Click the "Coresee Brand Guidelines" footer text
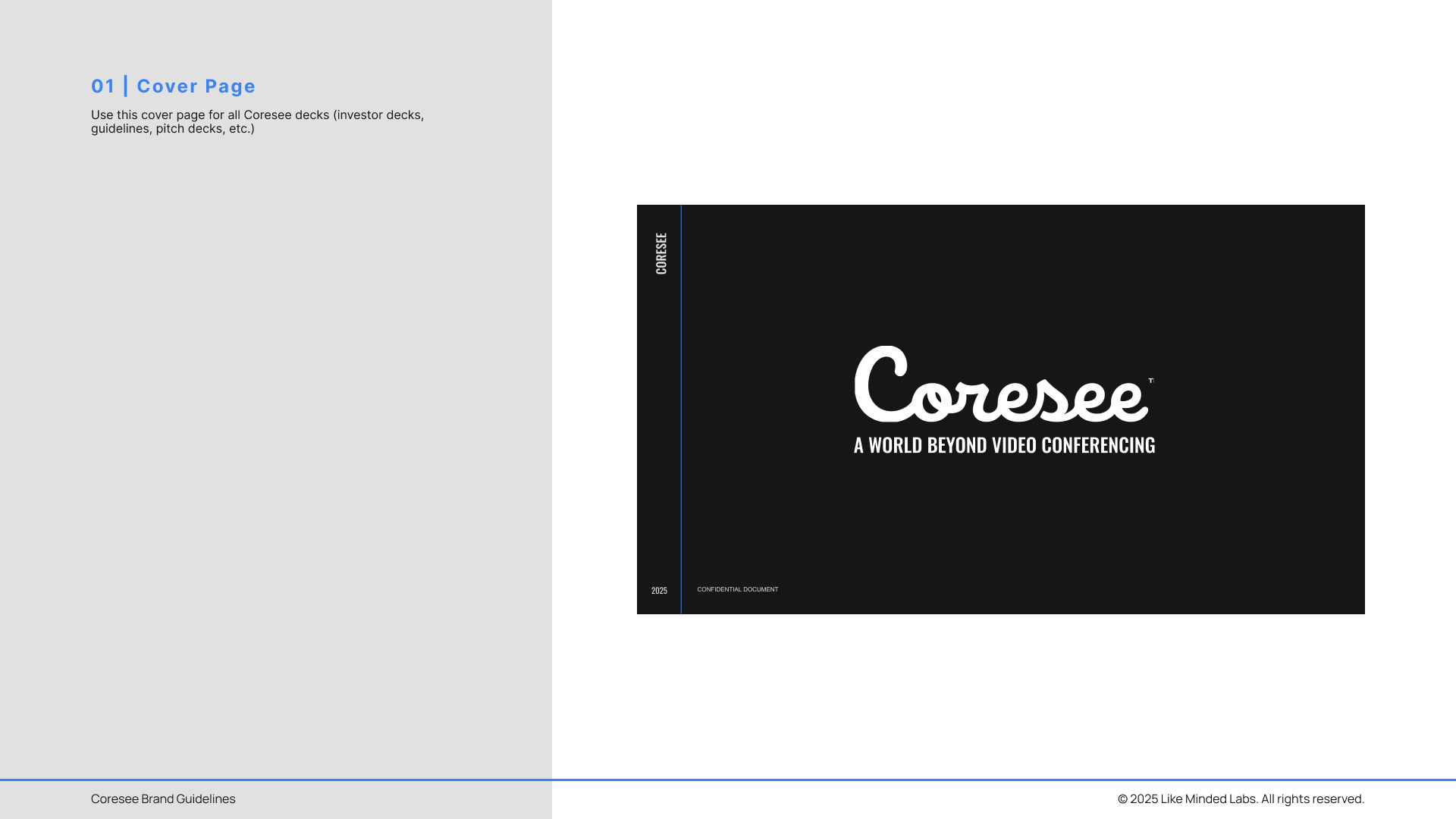This screenshot has width=1456, height=819. pos(163,799)
